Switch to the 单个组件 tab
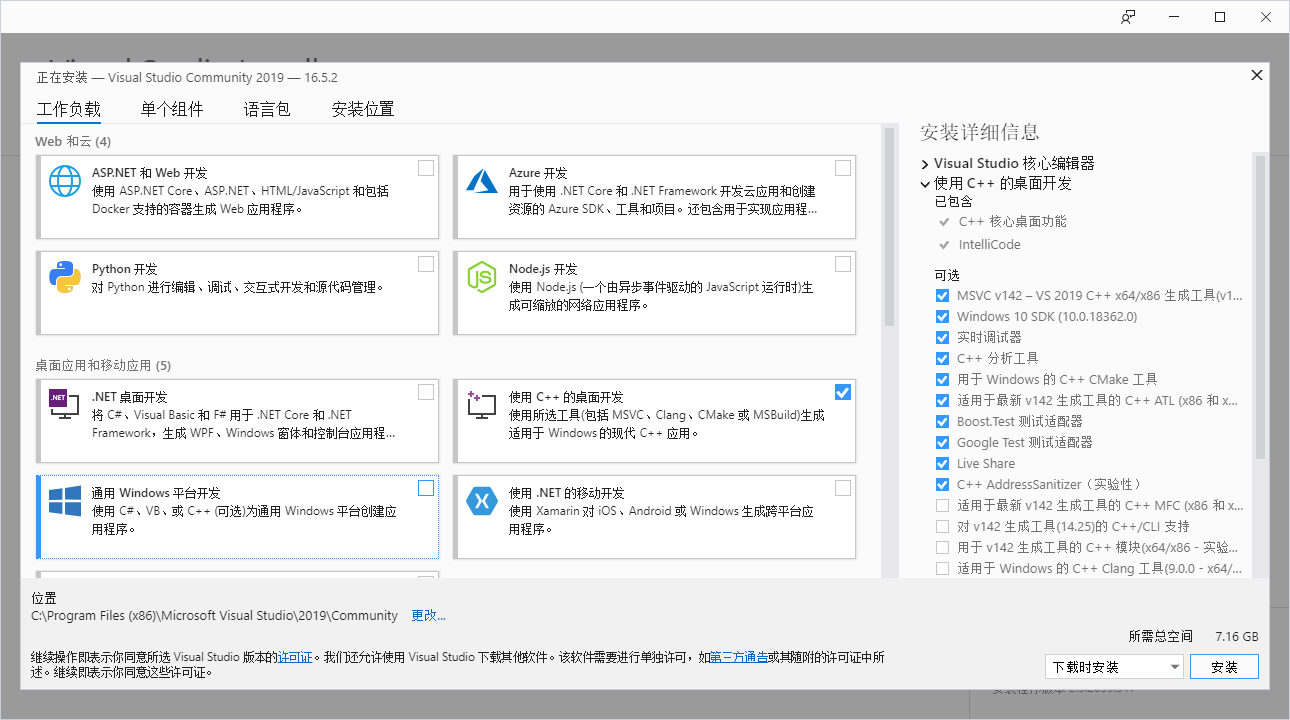Screen dimensions: 1290x720 tap(172, 110)
